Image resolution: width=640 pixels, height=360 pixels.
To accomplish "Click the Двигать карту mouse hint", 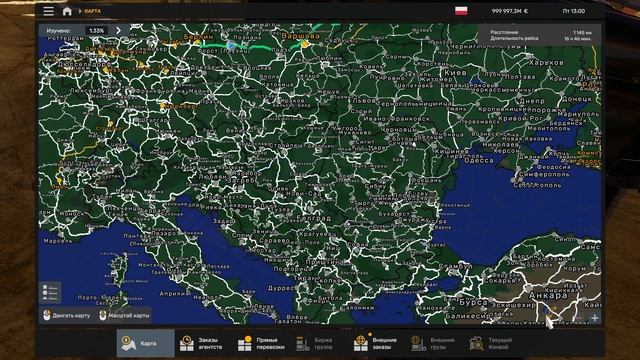I will pos(67,315).
